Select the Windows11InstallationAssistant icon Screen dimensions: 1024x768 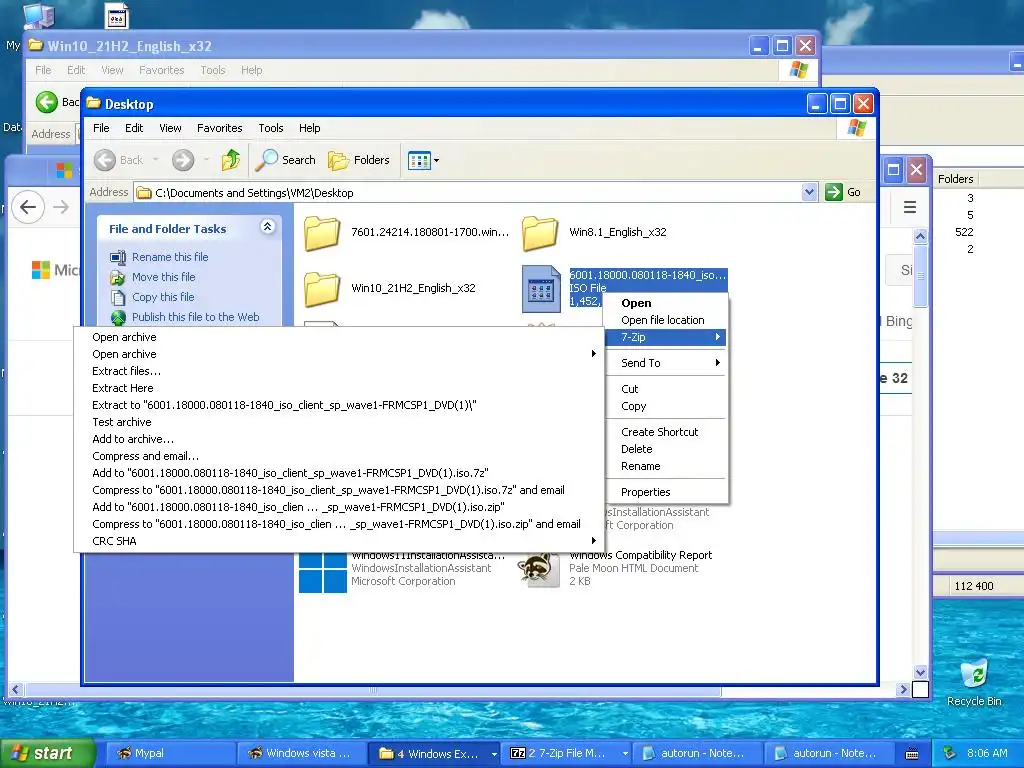323,572
